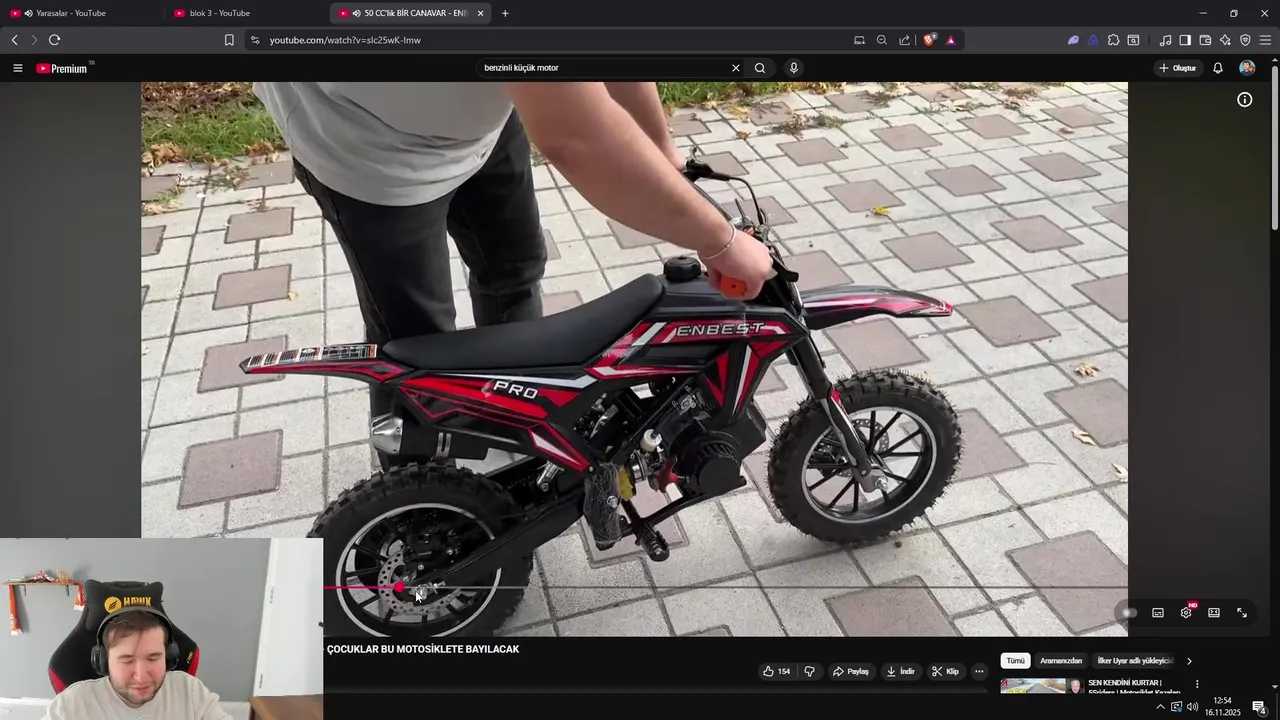Open media playlist music note
The height and width of the screenshot is (720, 1280).
(x=1165, y=40)
